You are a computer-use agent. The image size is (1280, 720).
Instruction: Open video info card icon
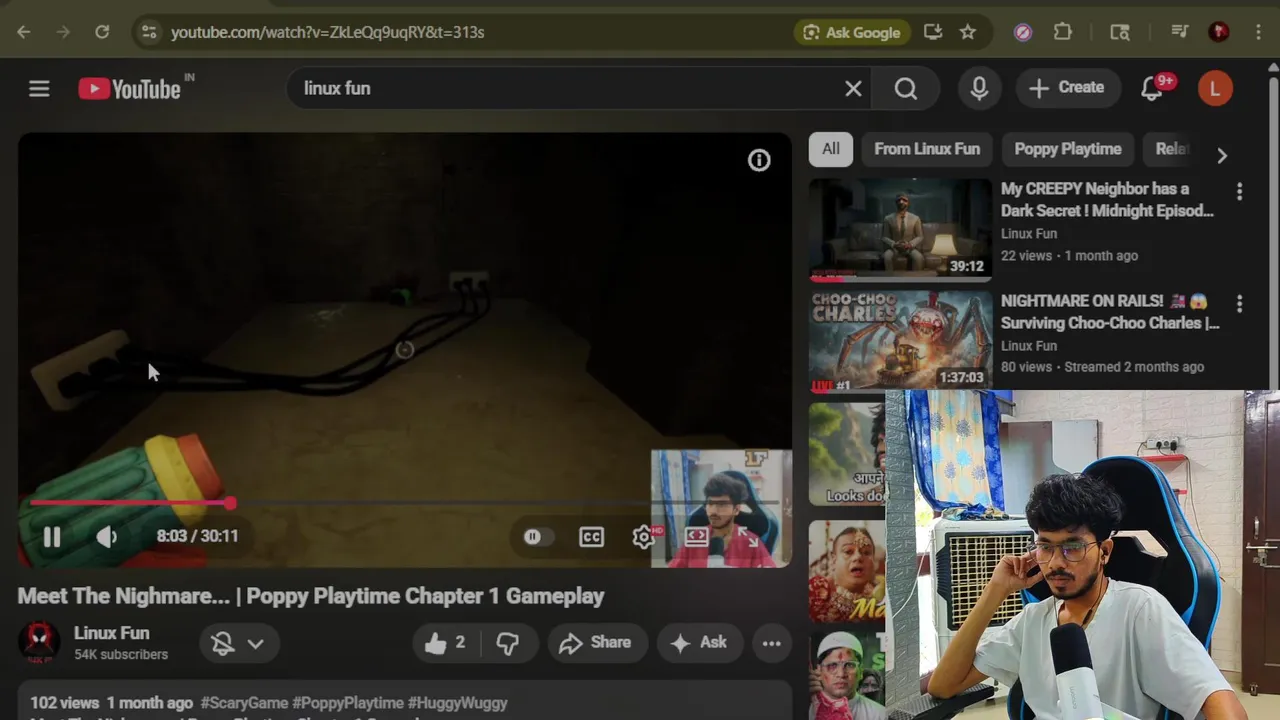759,160
